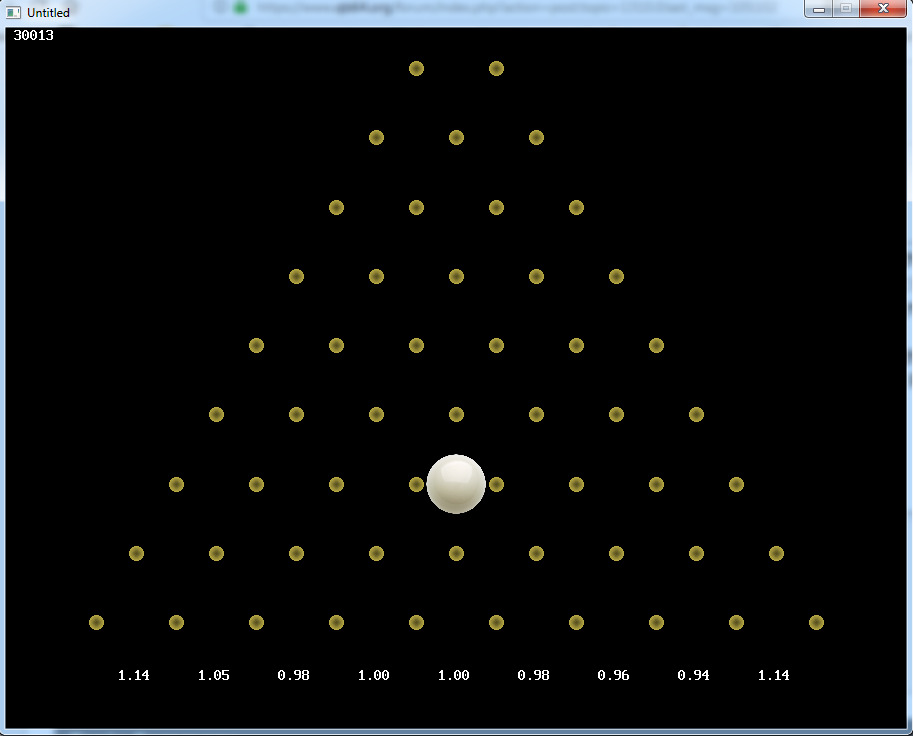
Task: Click the Untitled window title text
Action: click(48, 13)
